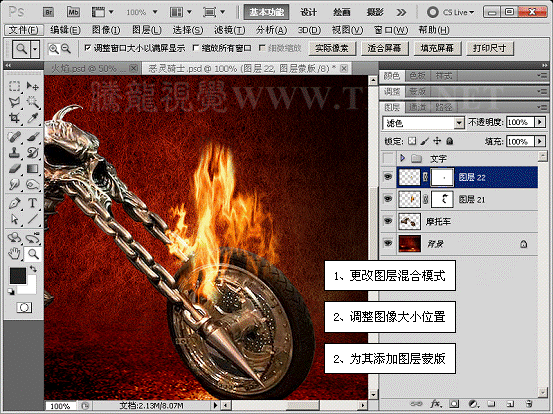This screenshot has height=414, width=553.
Task: Click the 打印尺寸 button
Action: [490, 48]
